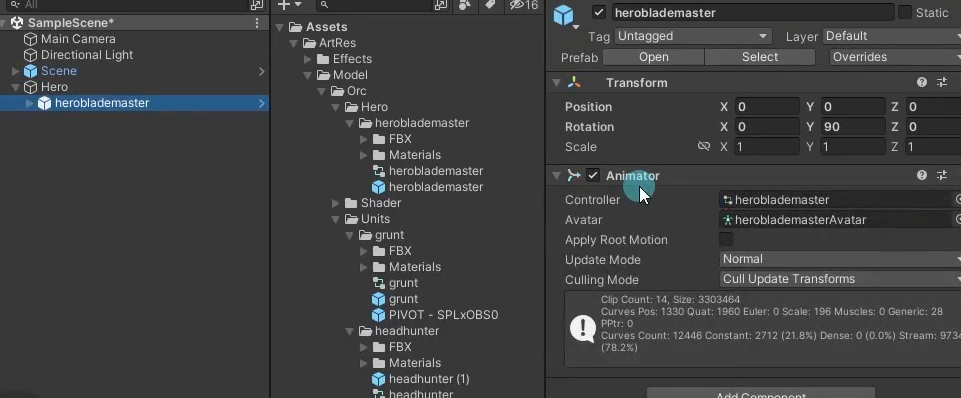Click the Animator component icon
Viewport: 961px width, 398px height.
click(x=574, y=175)
